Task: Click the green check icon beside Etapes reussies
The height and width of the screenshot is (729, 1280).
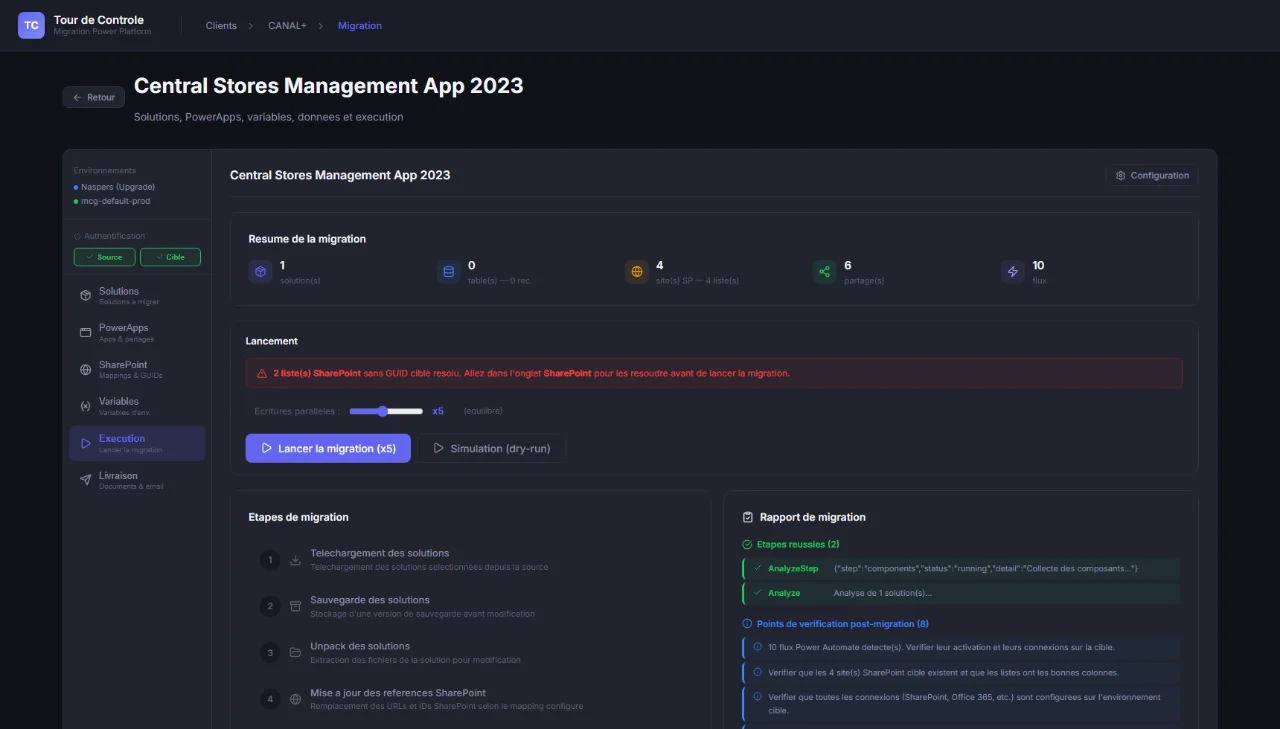Action: (x=747, y=544)
